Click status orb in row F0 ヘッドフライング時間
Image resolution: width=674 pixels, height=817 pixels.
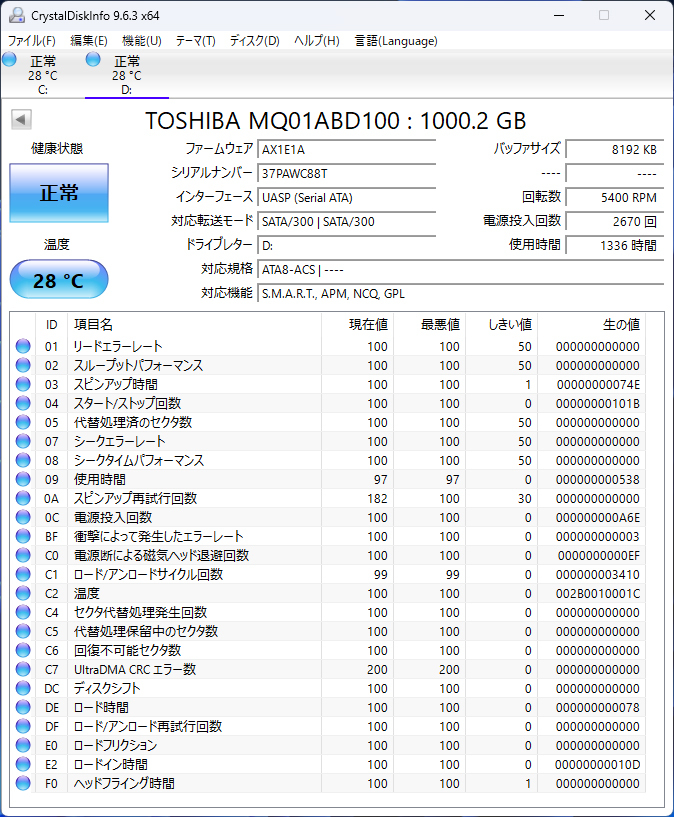pyautogui.click(x=23, y=783)
